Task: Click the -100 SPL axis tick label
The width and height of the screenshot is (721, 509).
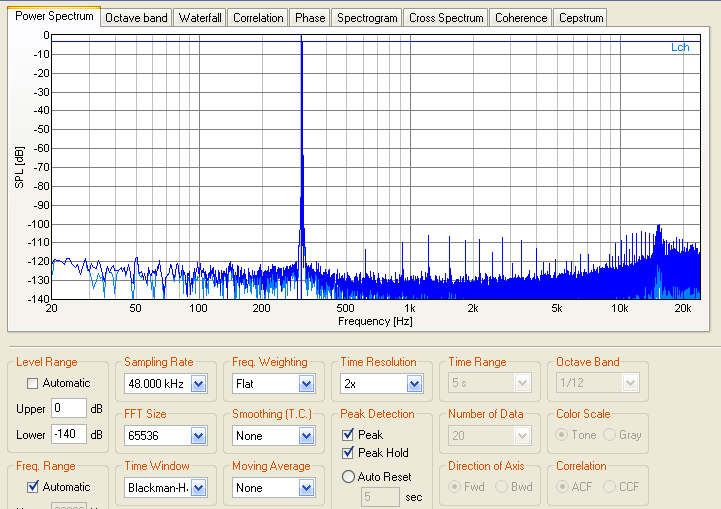Action: pos(39,224)
